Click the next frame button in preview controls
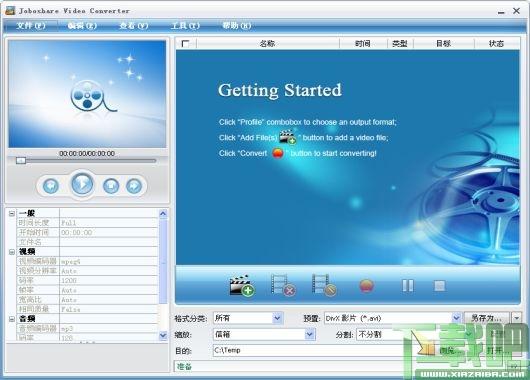This screenshot has width=530, height=380. click(134, 186)
